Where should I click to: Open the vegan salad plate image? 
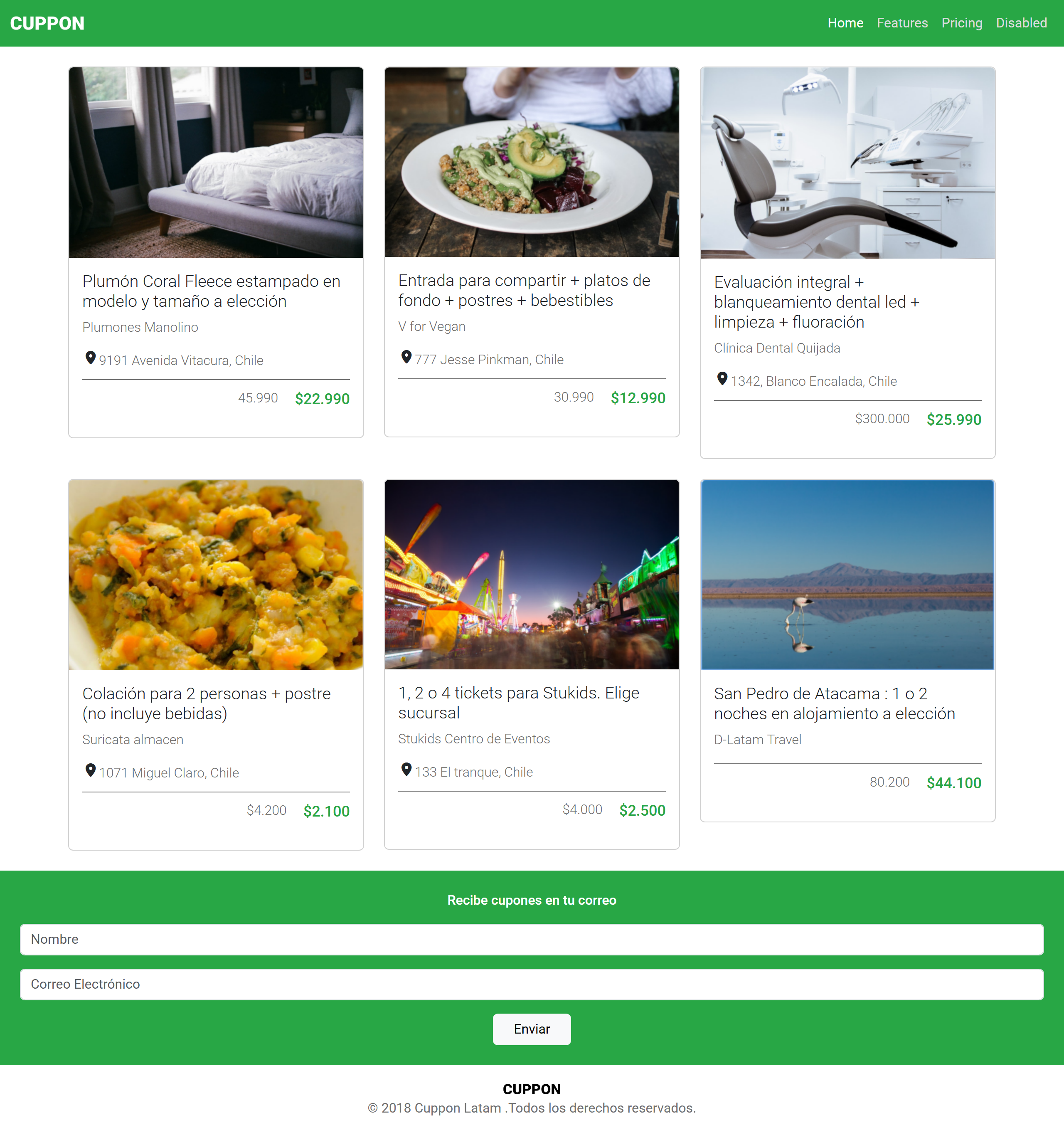pyautogui.click(x=532, y=162)
